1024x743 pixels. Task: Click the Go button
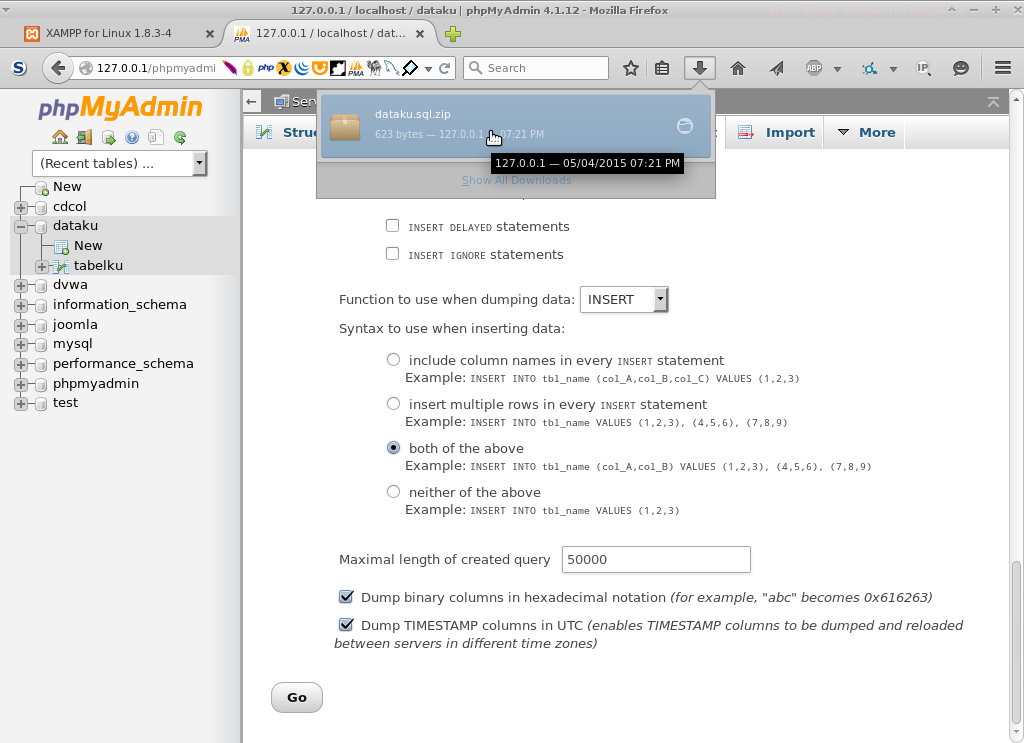(296, 697)
